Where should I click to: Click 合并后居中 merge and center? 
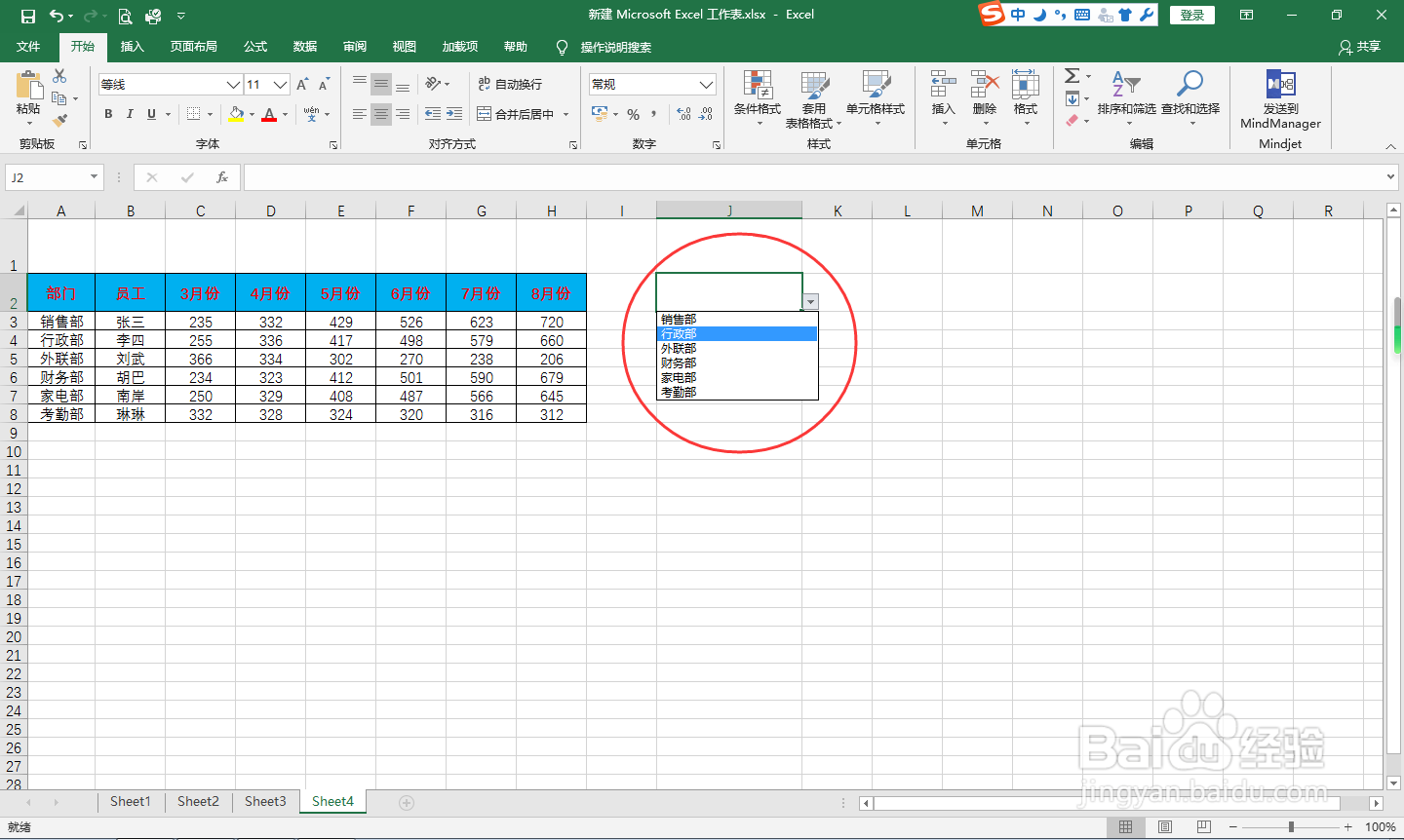[517, 114]
